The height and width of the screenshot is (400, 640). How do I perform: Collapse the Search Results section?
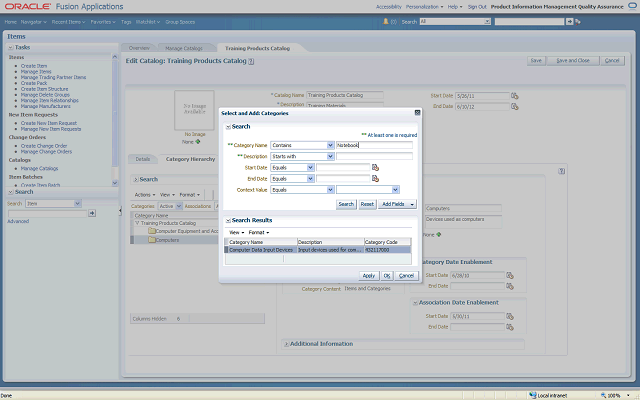point(227,220)
